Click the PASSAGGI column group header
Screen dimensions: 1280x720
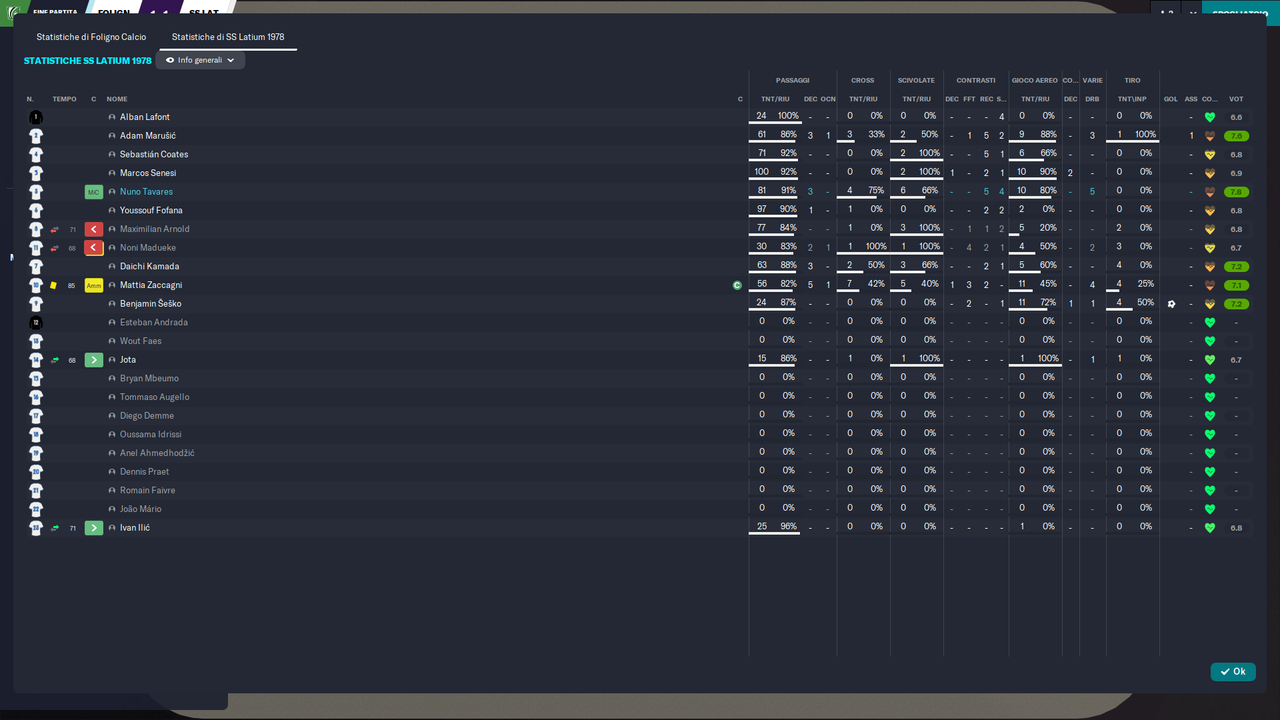793,80
